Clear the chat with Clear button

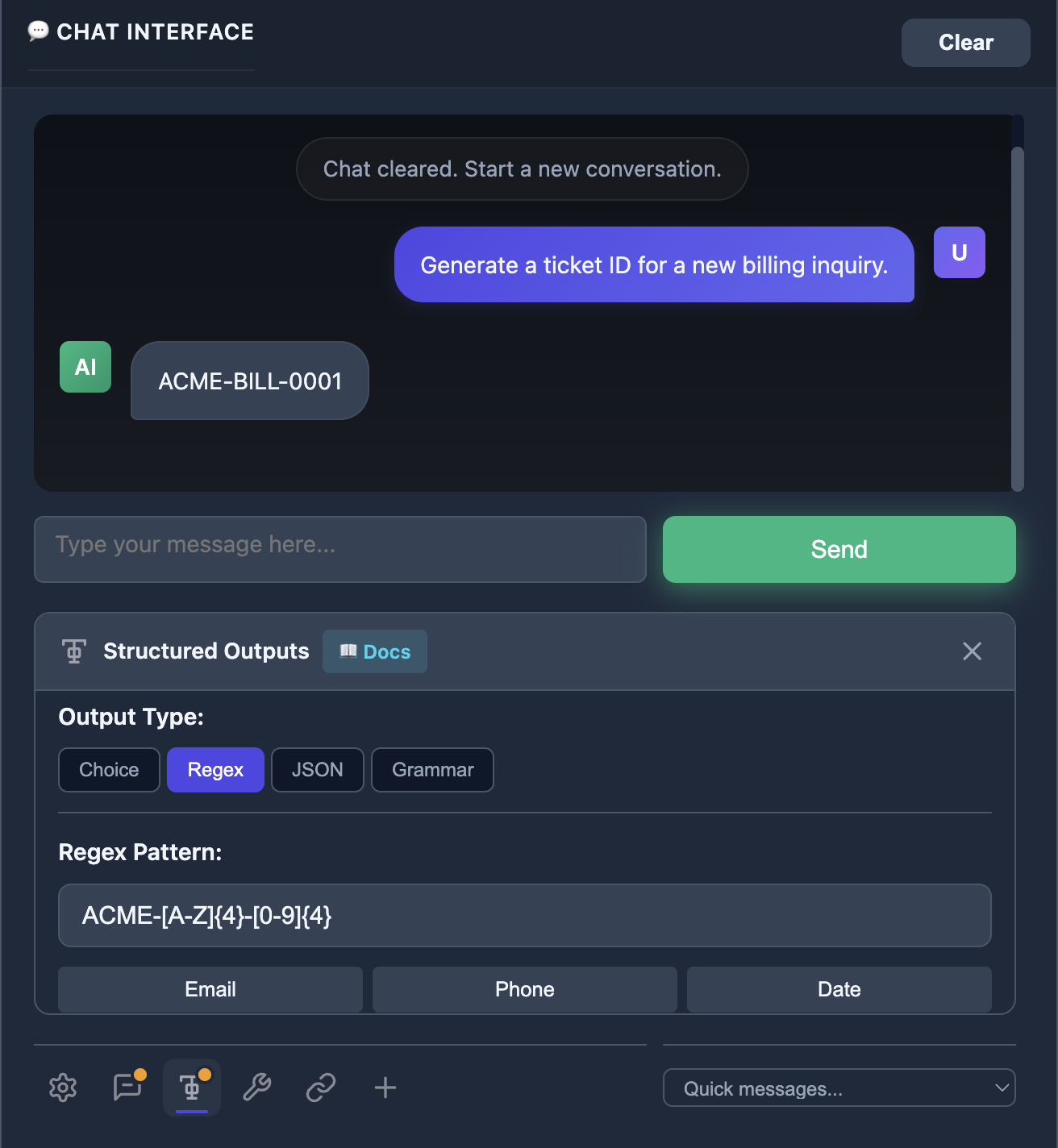coord(965,43)
